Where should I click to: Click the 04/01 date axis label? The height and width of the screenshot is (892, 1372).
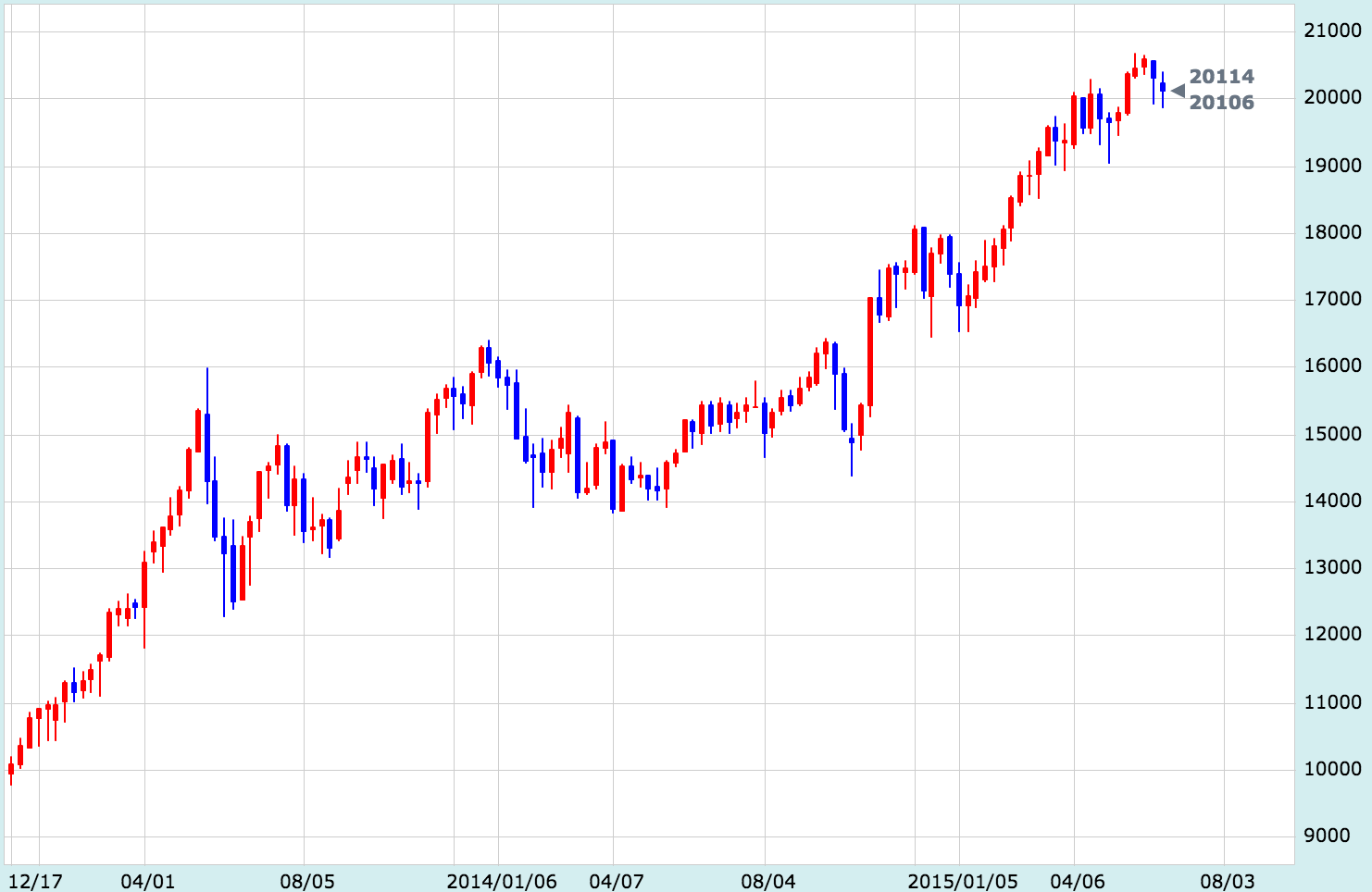(x=147, y=881)
